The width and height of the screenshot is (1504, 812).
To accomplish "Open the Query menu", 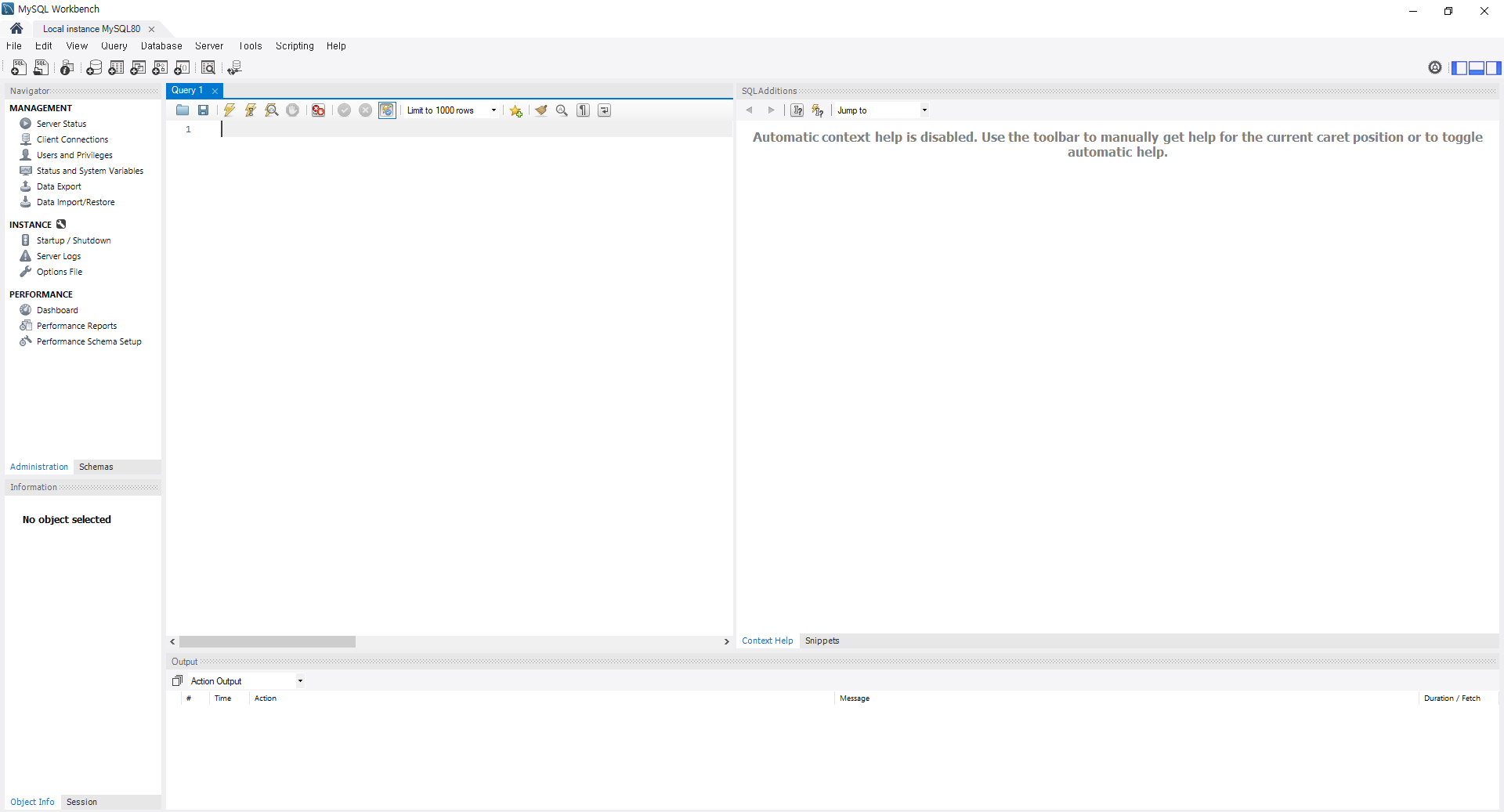I will 114,46.
